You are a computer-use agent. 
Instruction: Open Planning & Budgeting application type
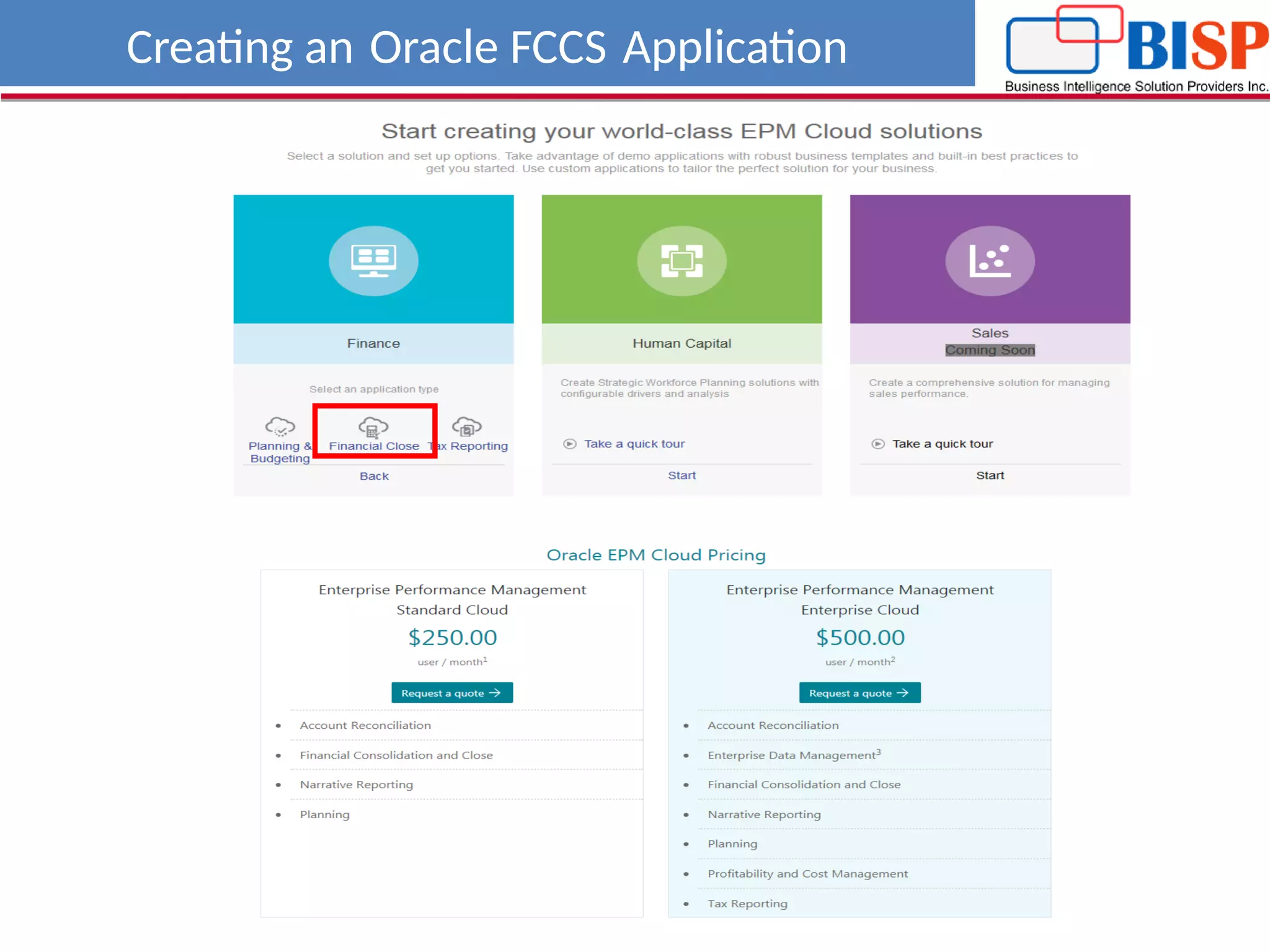(280, 452)
